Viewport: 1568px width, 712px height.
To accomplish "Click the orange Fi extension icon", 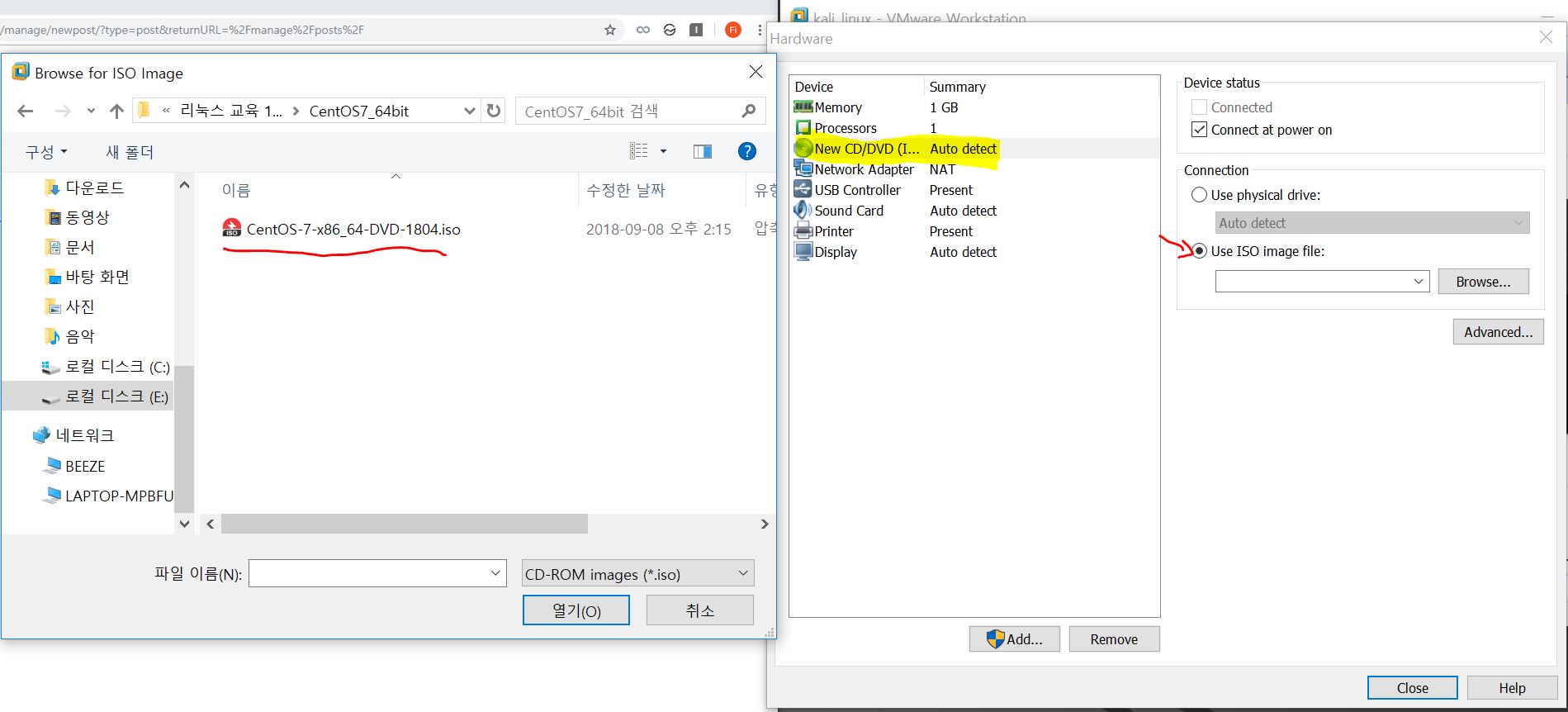I will [732, 30].
